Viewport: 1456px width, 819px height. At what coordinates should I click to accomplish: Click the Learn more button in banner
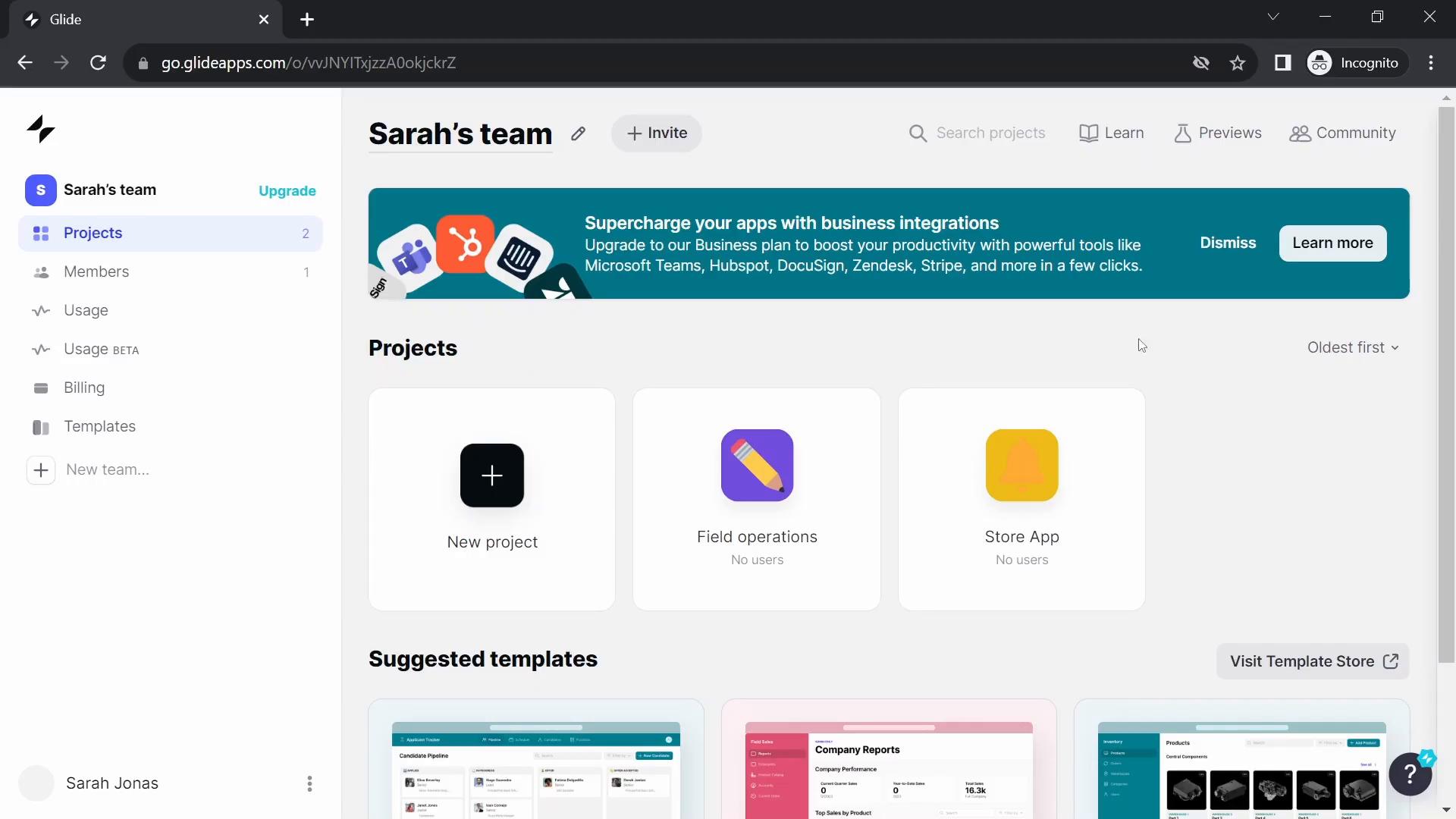click(x=1333, y=243)
